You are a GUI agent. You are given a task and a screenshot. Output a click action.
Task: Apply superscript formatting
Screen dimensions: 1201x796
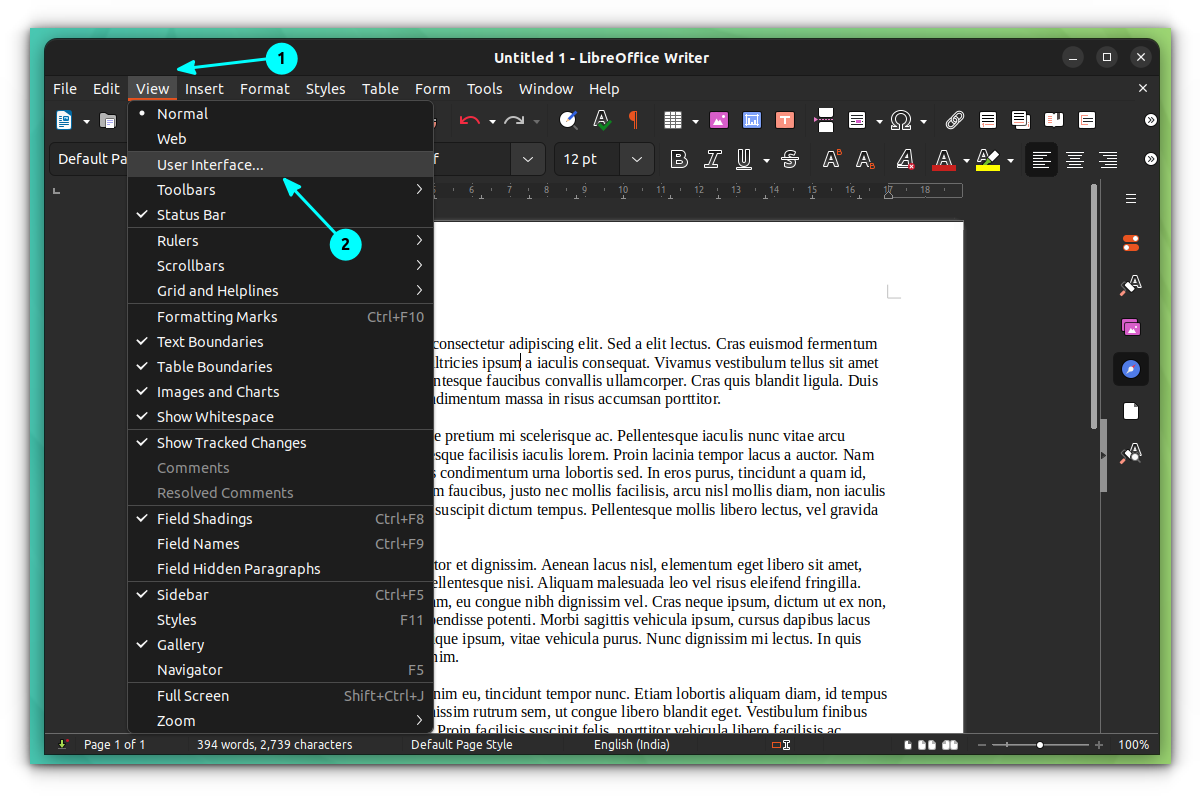click(x=832, y=159)
